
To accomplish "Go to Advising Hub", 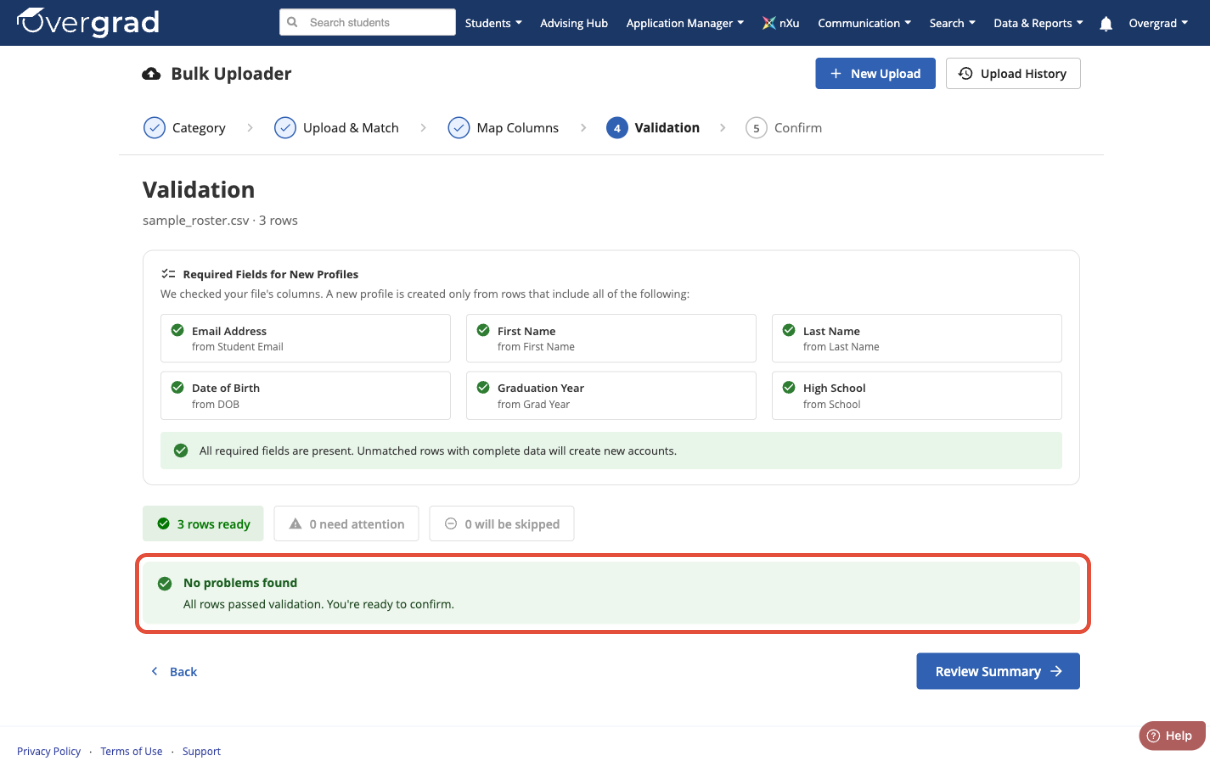I will [574, 23].
